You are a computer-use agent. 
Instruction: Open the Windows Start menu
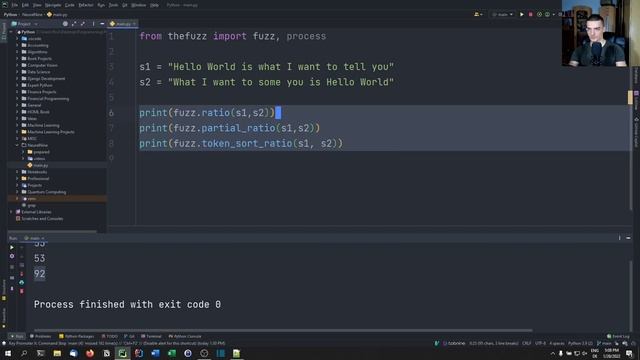(x=8, y=353)
